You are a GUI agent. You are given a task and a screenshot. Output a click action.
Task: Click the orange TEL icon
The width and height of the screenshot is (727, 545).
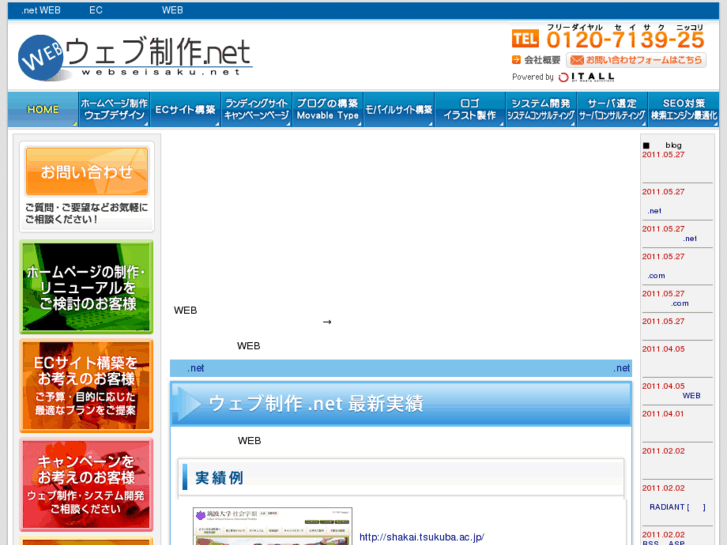525,38
